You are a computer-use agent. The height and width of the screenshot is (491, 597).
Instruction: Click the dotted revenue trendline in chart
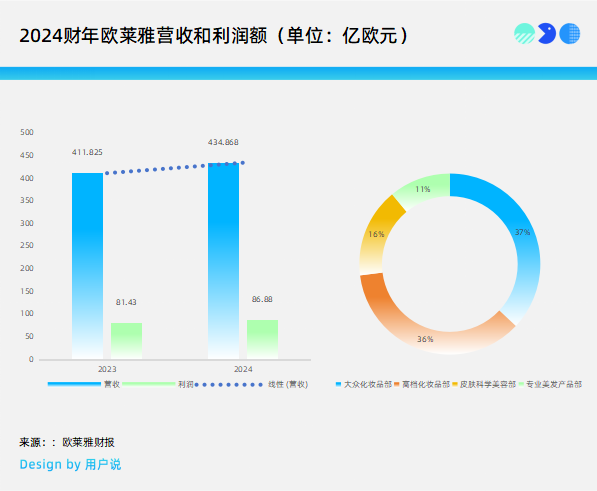(x=175, y=168)
